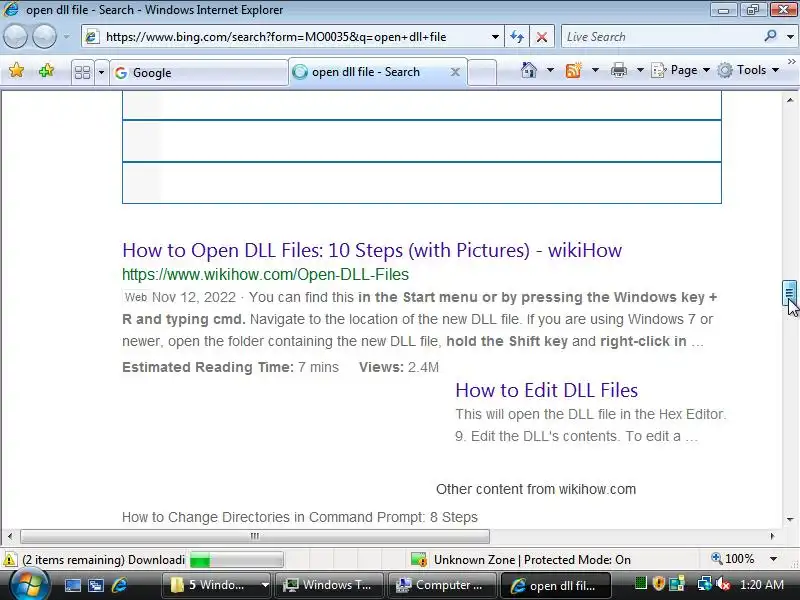Click the Back navigation button

15,37
